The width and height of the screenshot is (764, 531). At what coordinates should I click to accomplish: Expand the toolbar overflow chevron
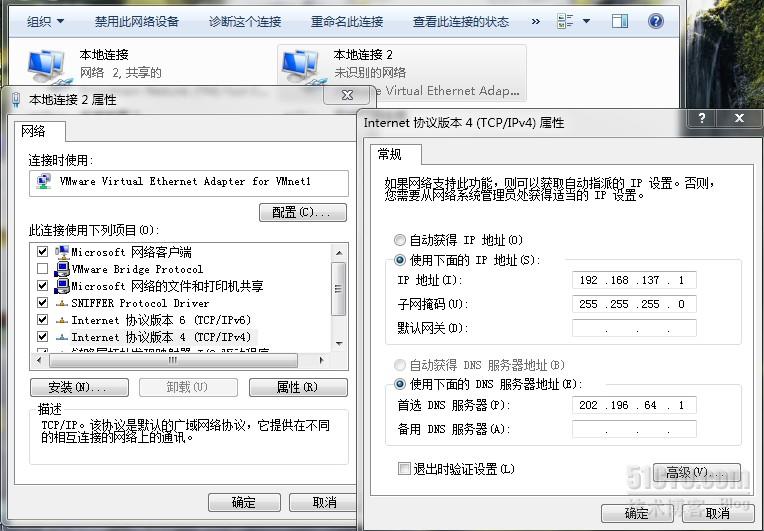click(x=535, y=21)
